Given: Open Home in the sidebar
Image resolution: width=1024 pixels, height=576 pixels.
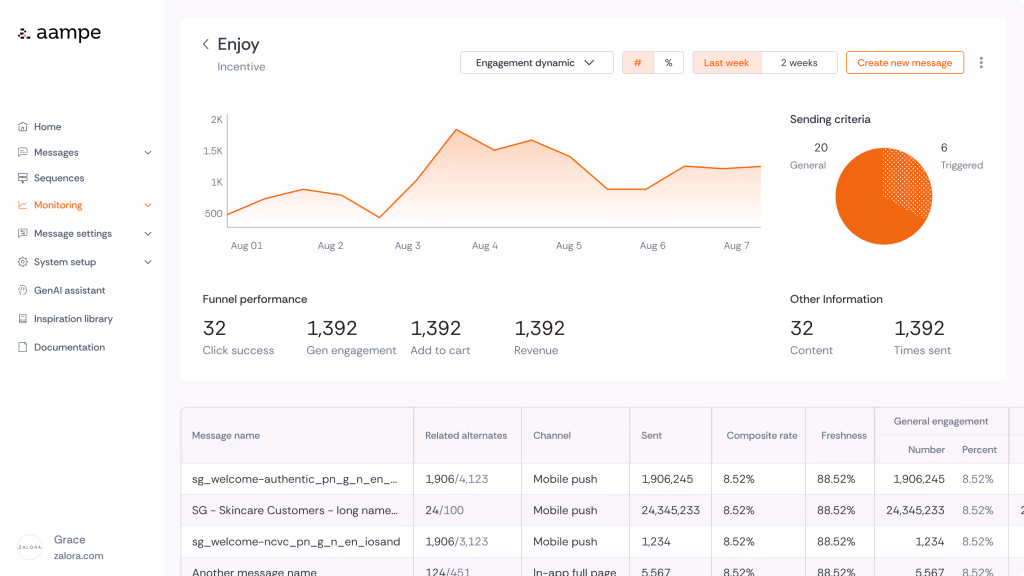Looking at the screenshot, I should tap(47, 127).
